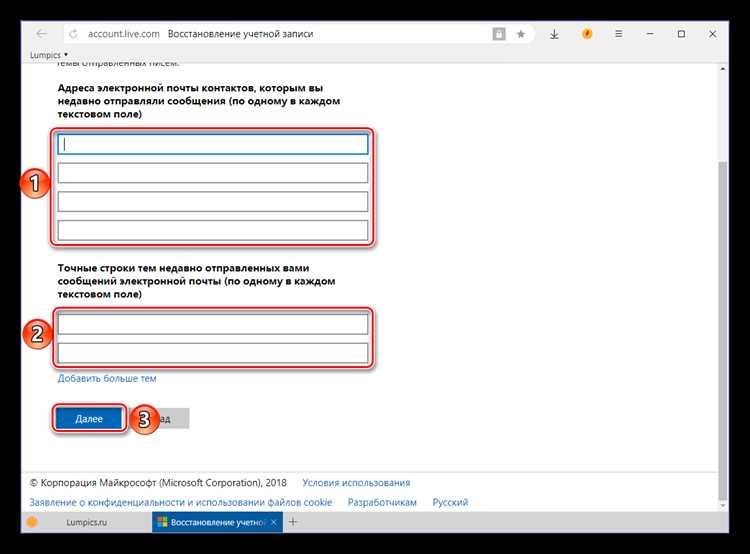Click the third contact email field
Viewport: 750px width, 554px height.
(x=213, y=201)
